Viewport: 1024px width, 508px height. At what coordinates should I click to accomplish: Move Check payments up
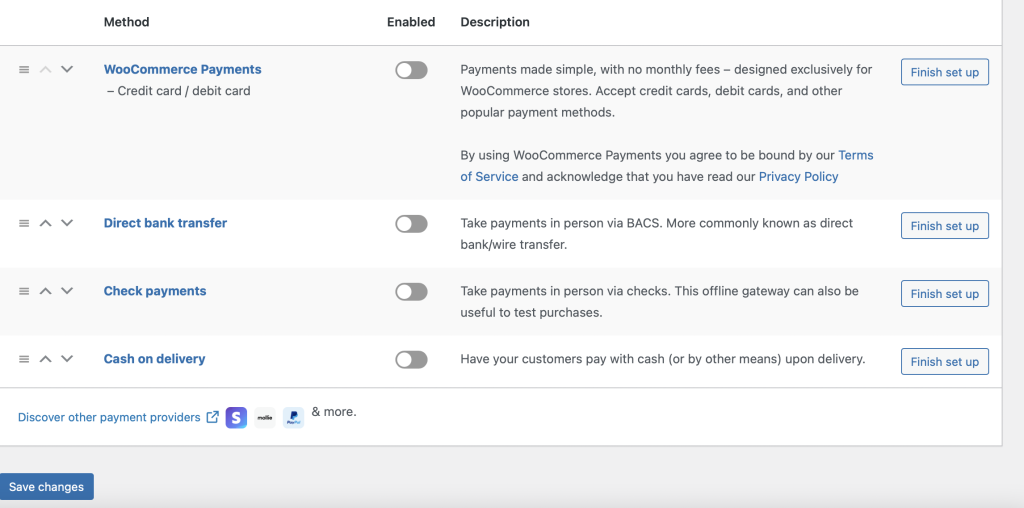pyautogui.click(x=45, y=291)
